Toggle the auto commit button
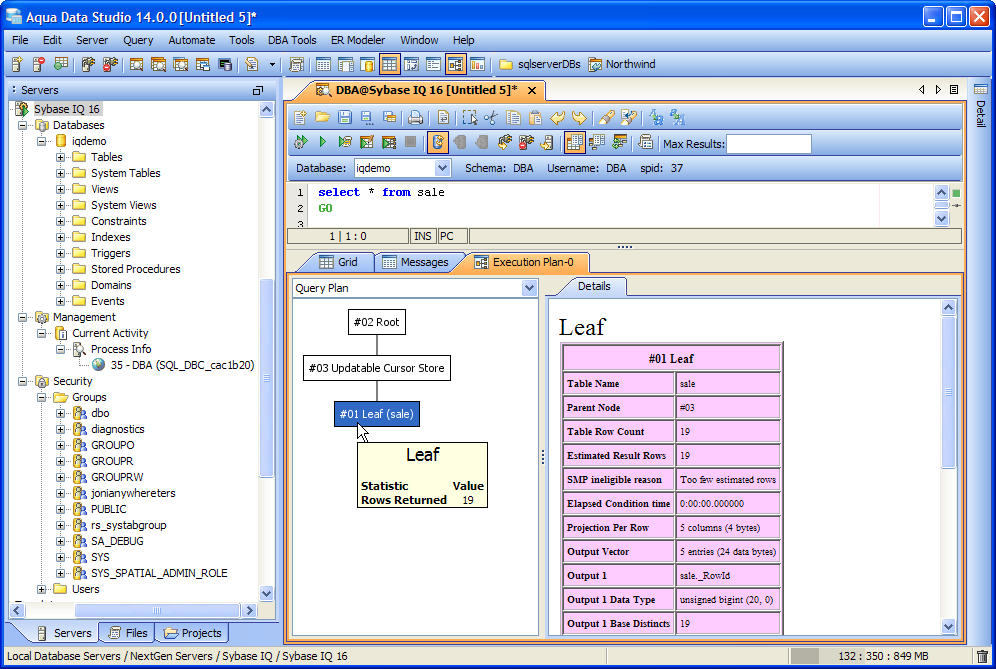Viewport: 996px width, 669px height. click(438, 142)
